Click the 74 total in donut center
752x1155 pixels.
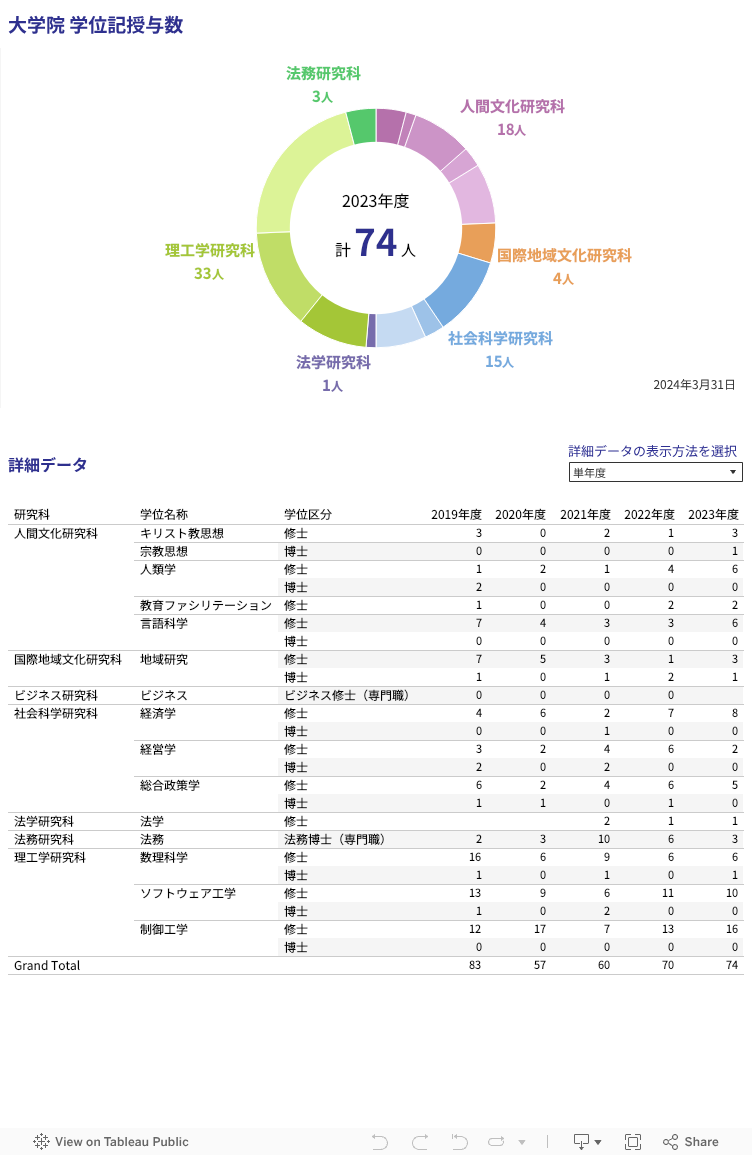click(x=376, y=242)
